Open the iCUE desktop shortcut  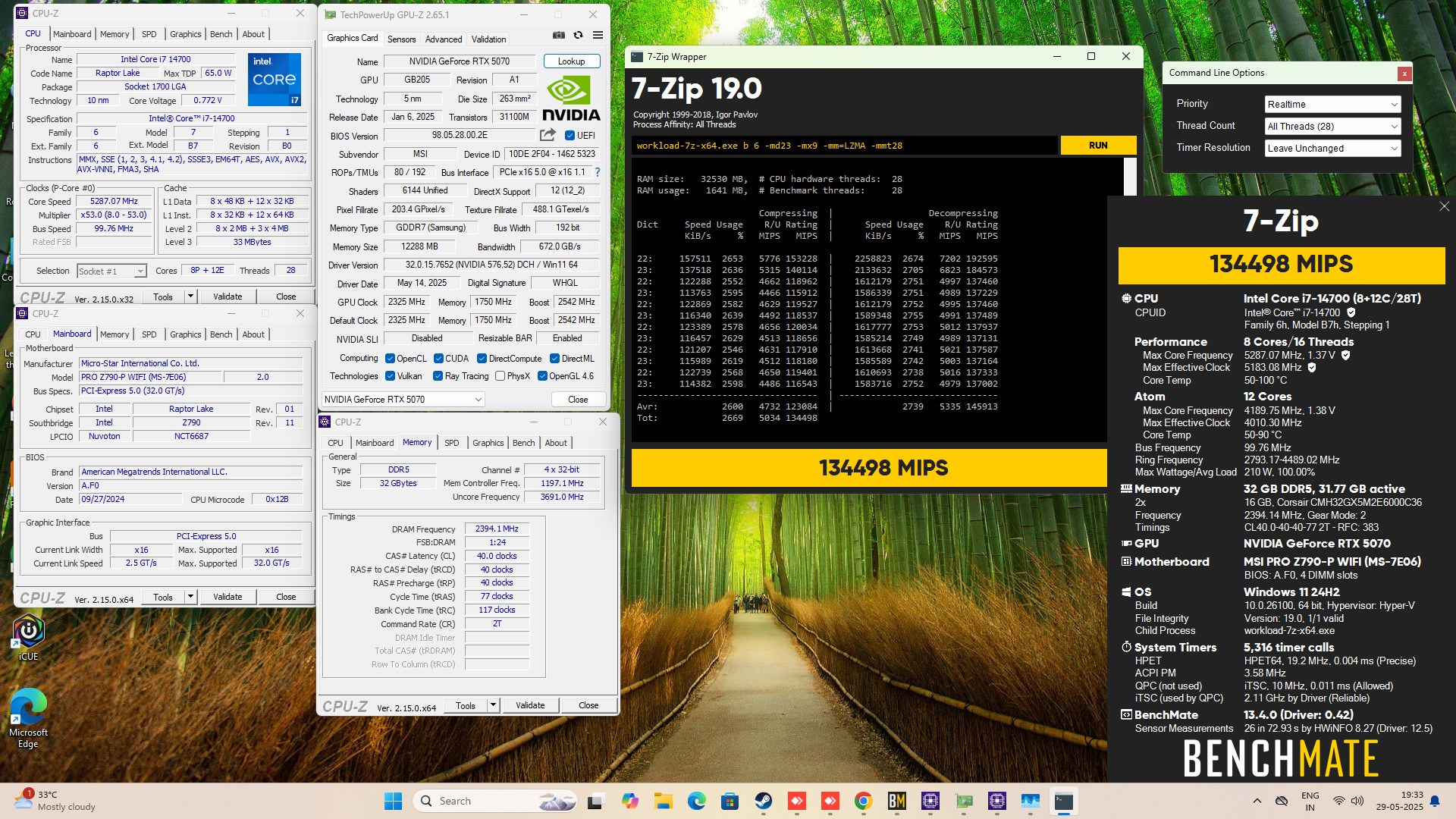click(x=28, y=639)
